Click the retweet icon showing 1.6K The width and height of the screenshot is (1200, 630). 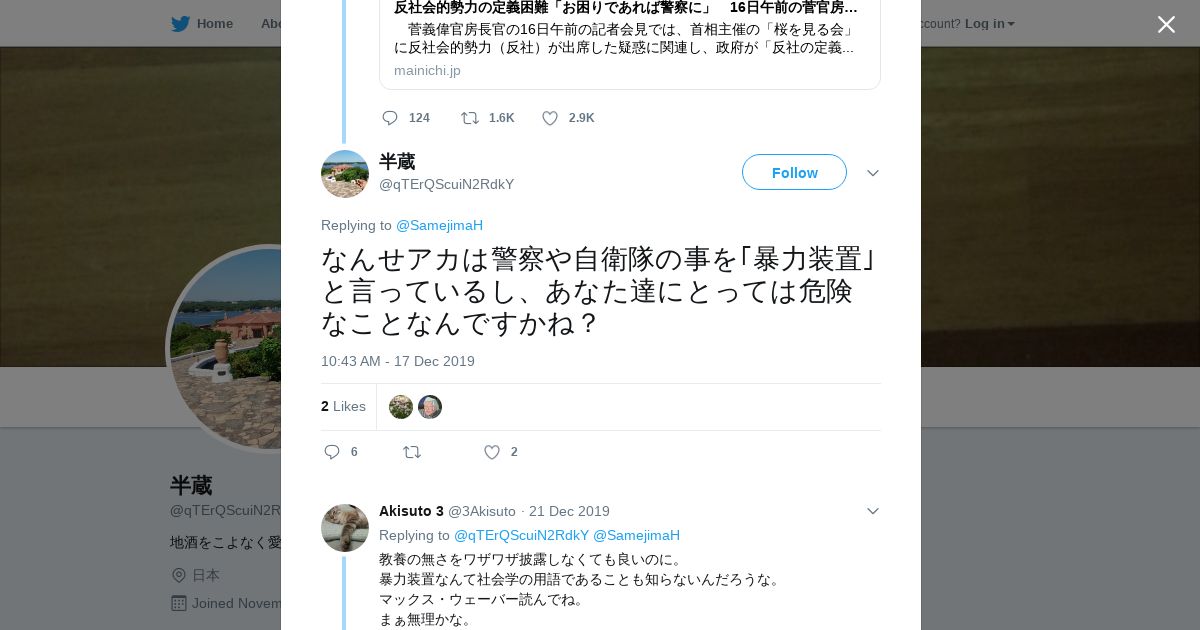click(x=470, y=118)
